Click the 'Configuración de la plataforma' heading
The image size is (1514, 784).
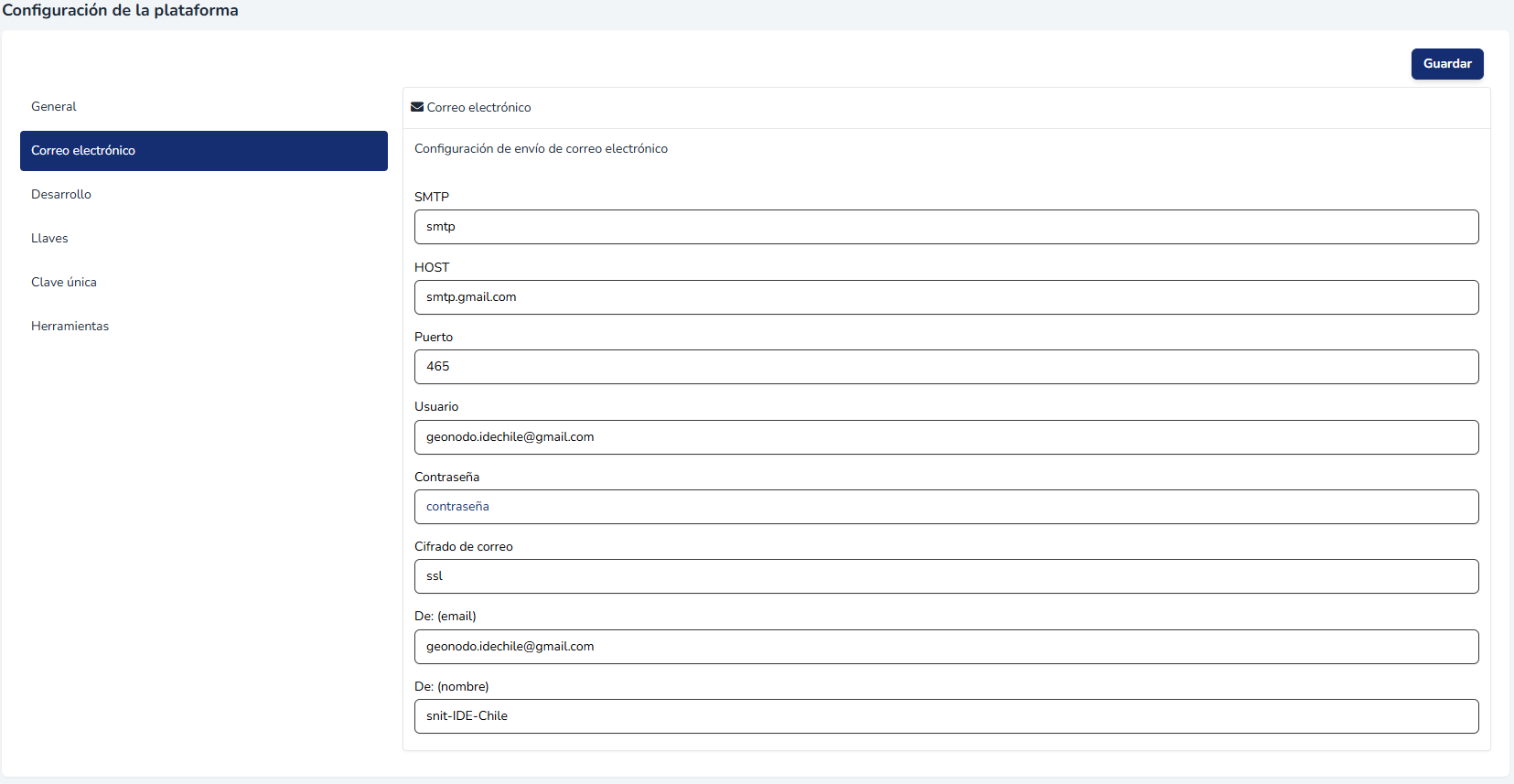coord(120,11)
